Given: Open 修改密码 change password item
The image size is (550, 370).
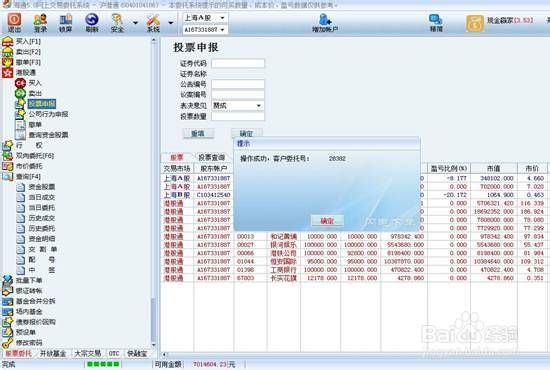Looking at the screenshot, I should click(29, 343).
